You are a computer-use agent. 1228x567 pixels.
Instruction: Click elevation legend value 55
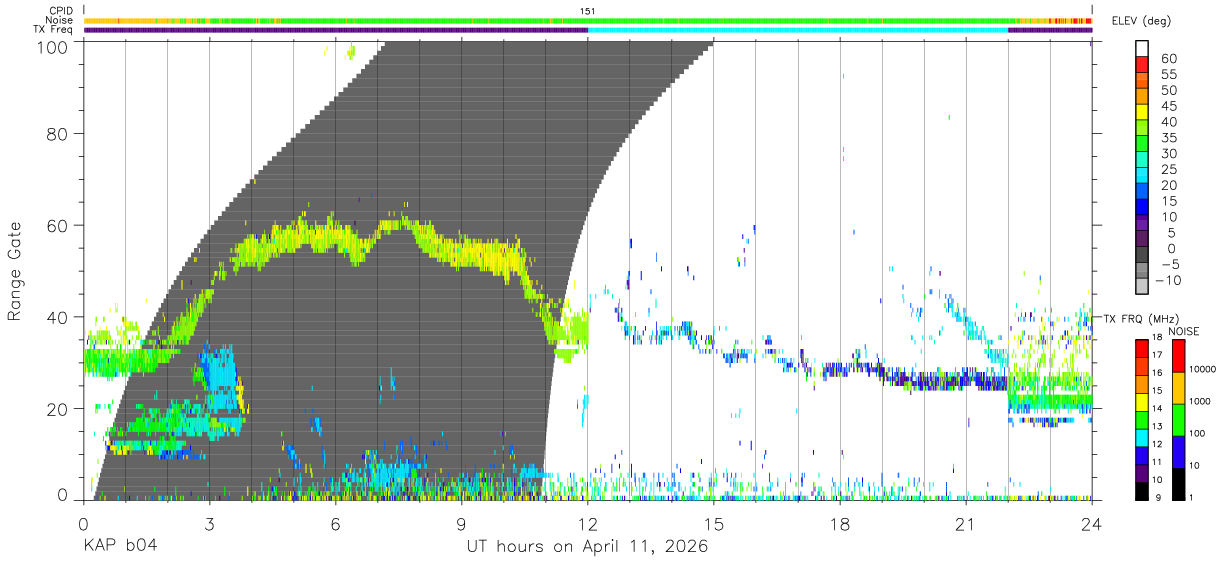tap(1169, 75)
